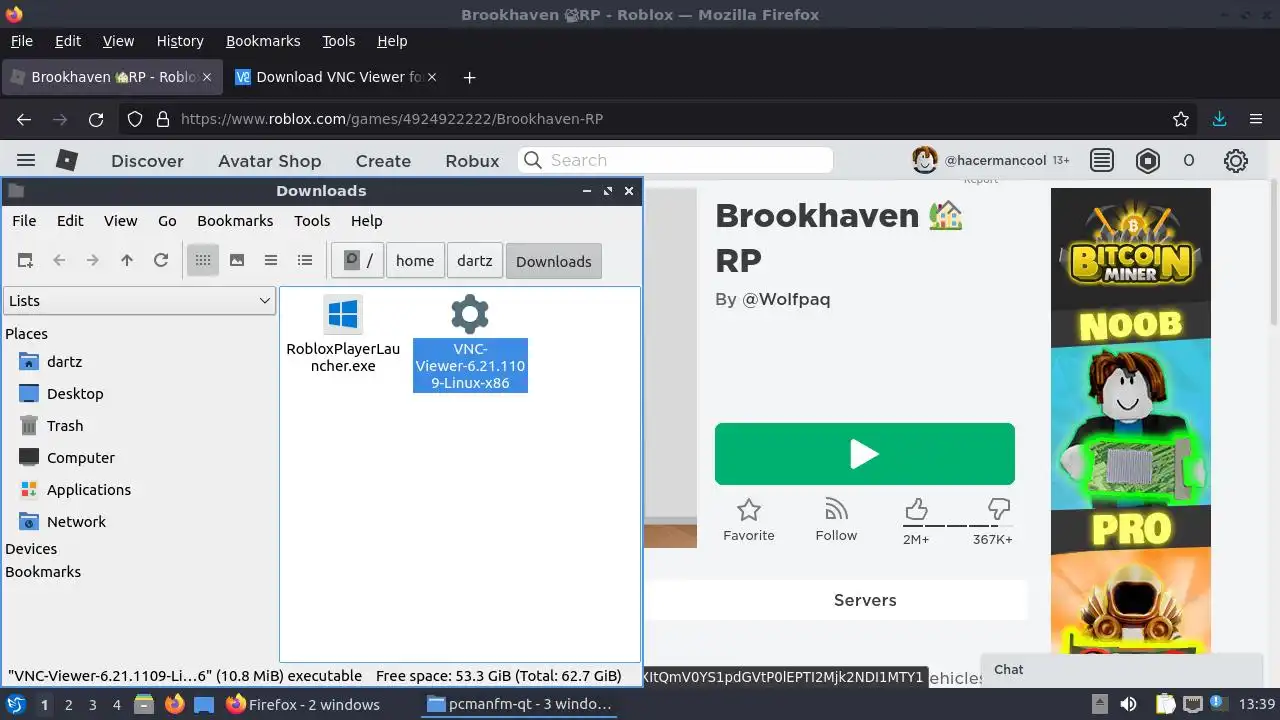Open volume control in system tray
The image size is (1280, 720).
click(1128, 704)
